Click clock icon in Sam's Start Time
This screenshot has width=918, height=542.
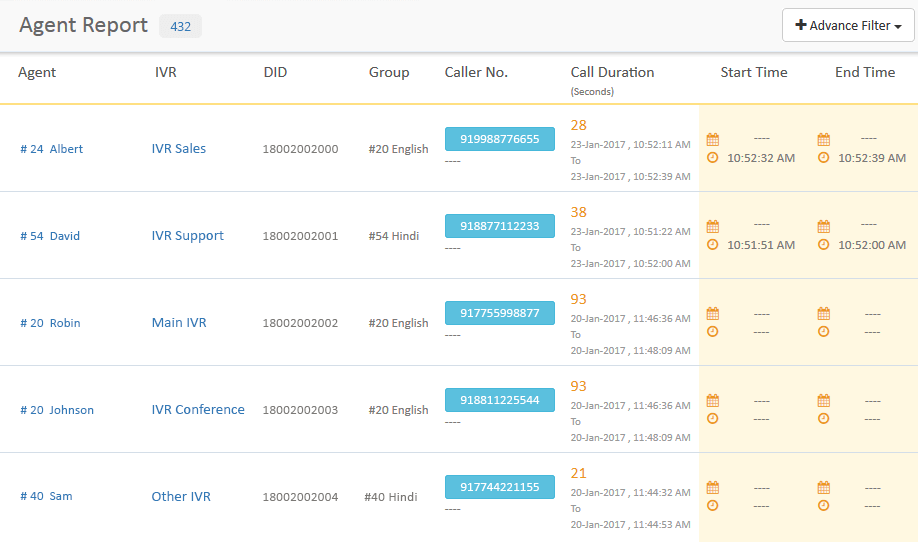713,505
